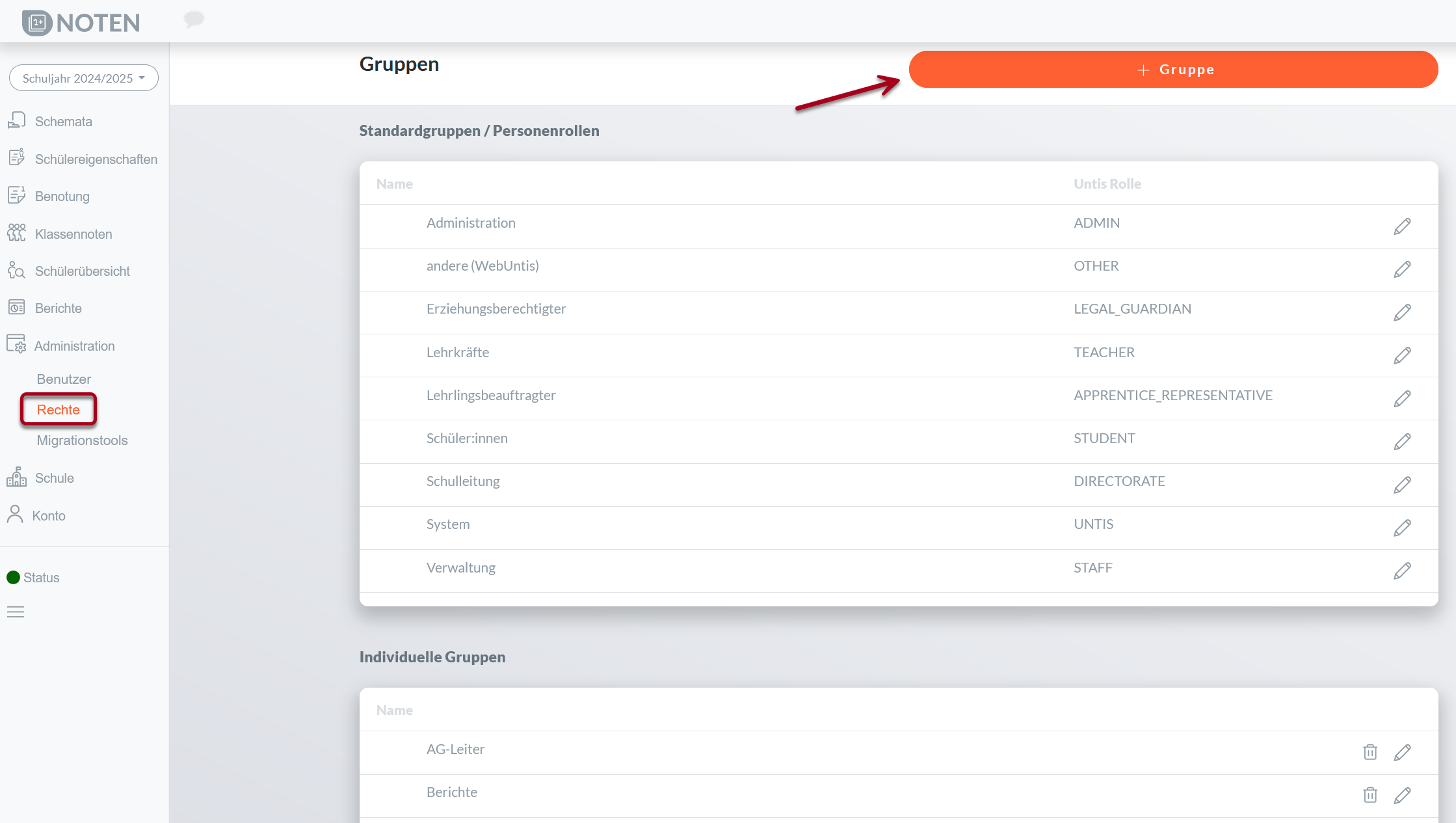The height and width of the screenshot is (823, 1456).
Task: Open the chat bubble icon in header
Action: pos(194,20)
